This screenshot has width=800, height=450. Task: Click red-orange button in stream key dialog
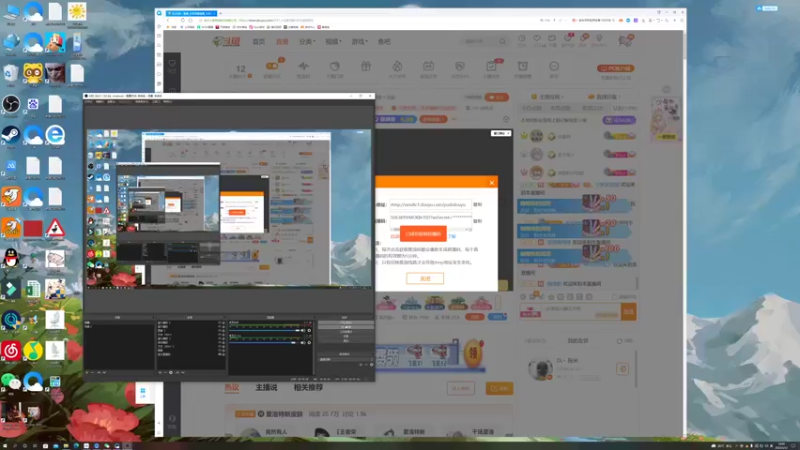point(423,234)
